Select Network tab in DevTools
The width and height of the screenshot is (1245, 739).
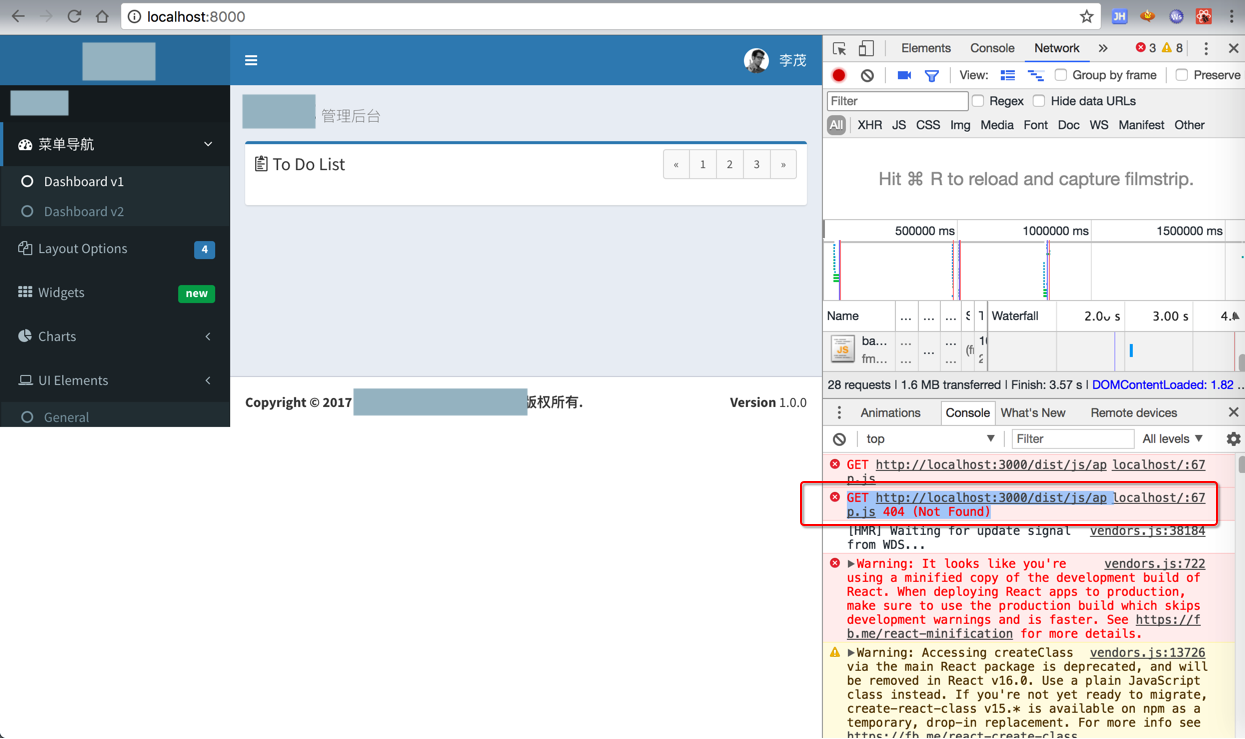click(x=1057, y=48)
